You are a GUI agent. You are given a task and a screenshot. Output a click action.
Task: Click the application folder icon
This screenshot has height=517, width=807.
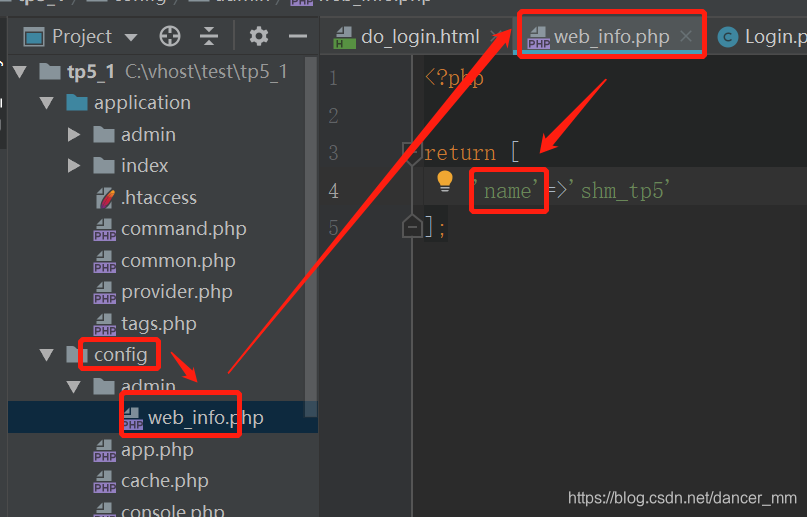pos(77,102)
